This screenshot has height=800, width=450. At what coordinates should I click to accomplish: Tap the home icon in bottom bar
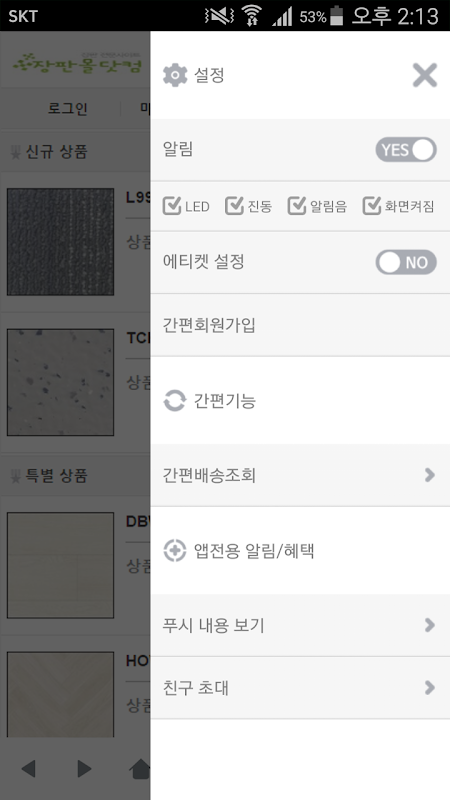140,769
